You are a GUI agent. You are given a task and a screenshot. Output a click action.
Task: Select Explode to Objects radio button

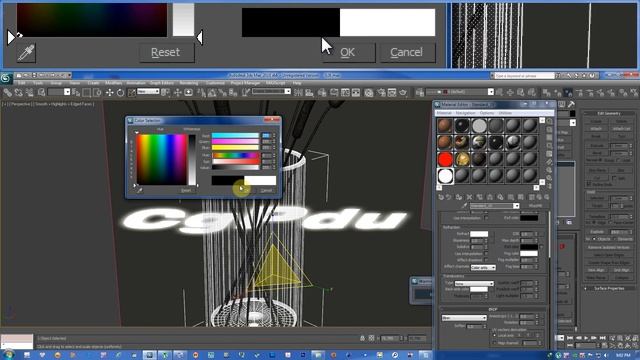pyautogui.click(x=595, y=239)
